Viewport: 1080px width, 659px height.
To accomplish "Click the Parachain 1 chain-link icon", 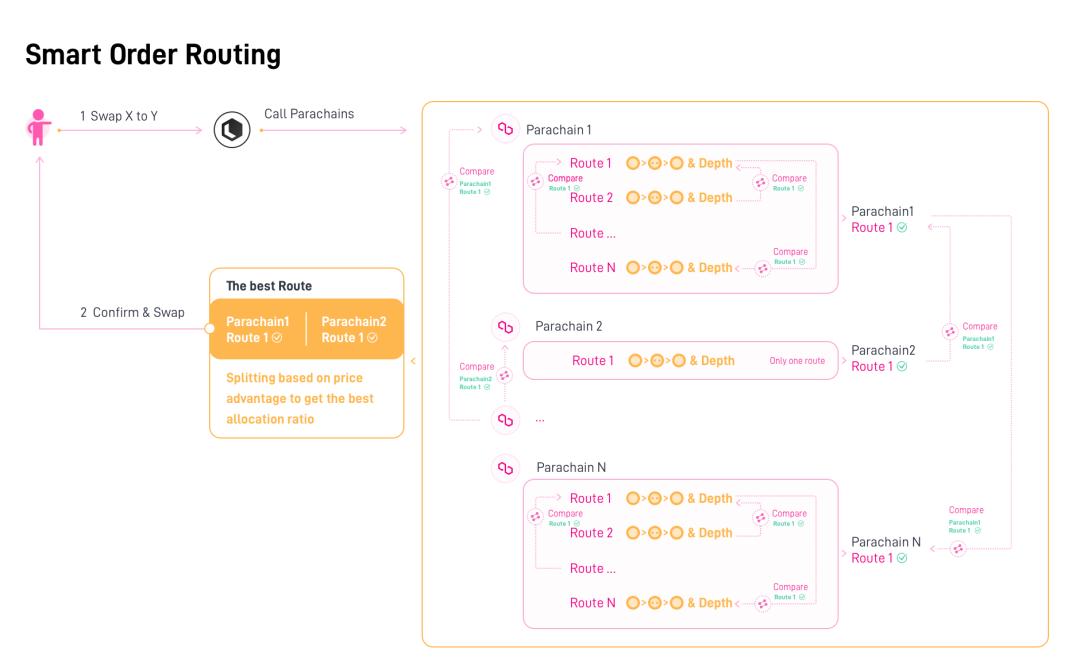I will 505,130.
